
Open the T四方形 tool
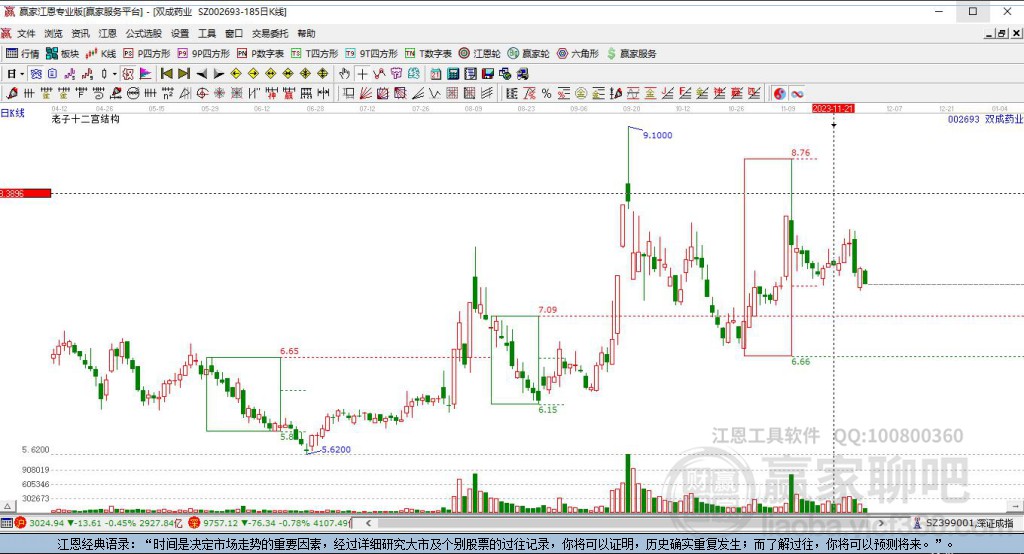[315, 54]
